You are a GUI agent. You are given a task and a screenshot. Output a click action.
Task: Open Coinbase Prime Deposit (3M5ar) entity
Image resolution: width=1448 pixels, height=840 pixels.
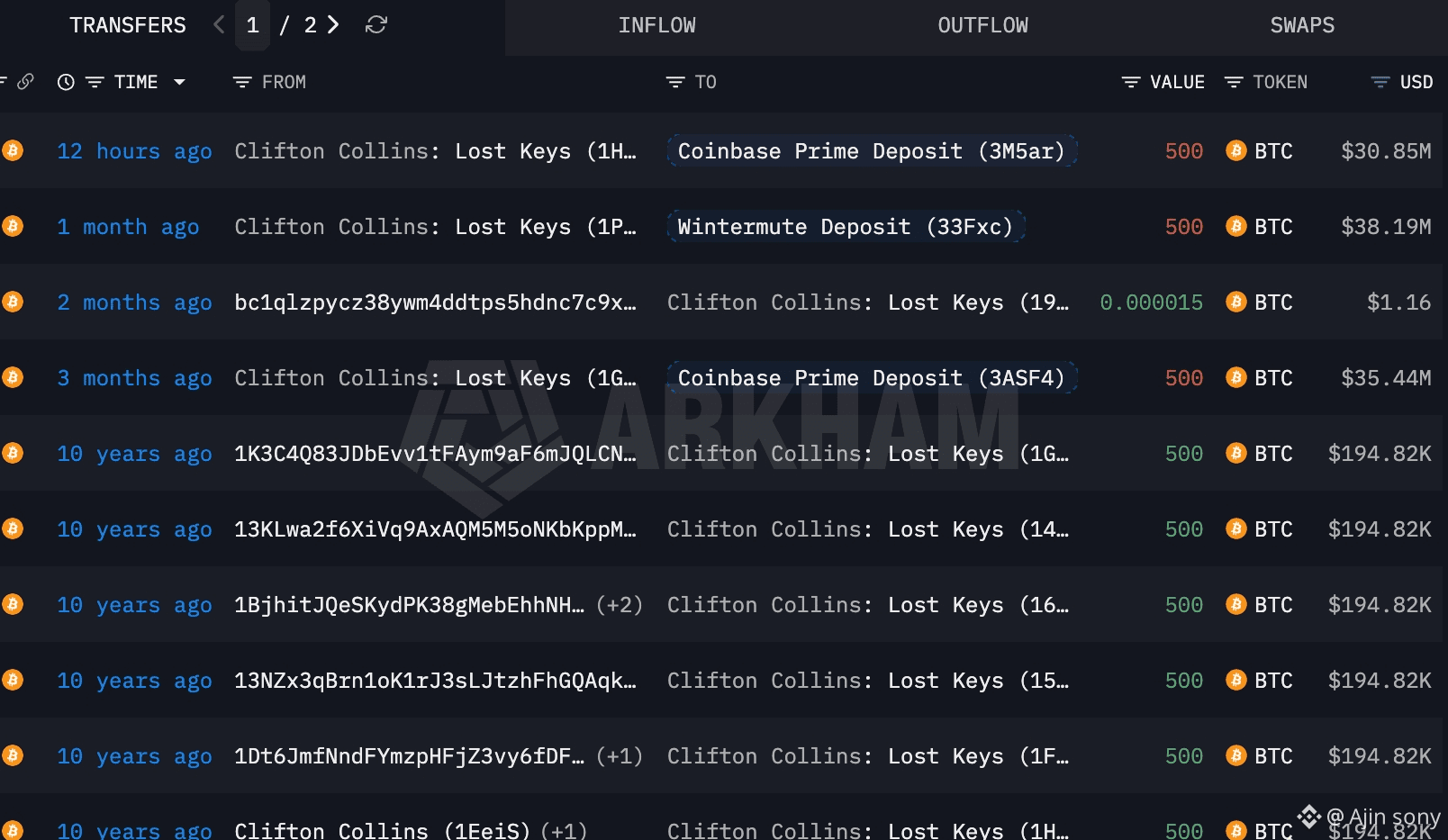click(x=872, y=150)
